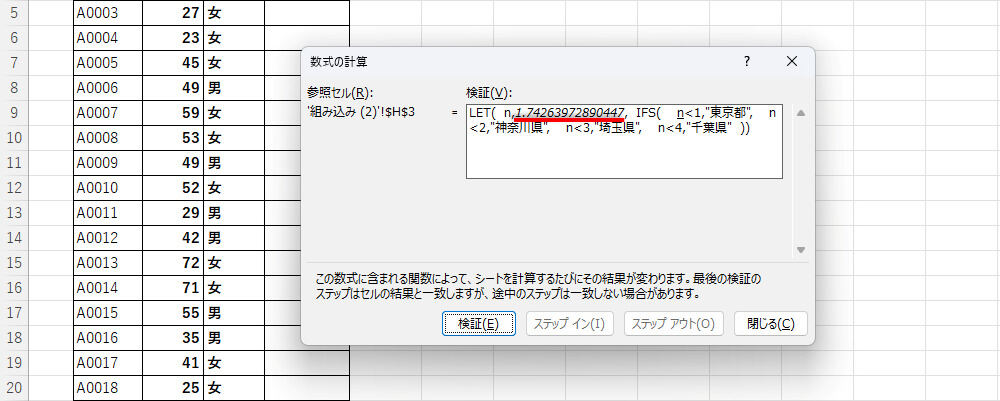Click age value 27 in A0003 row

(x=173, y=12)
